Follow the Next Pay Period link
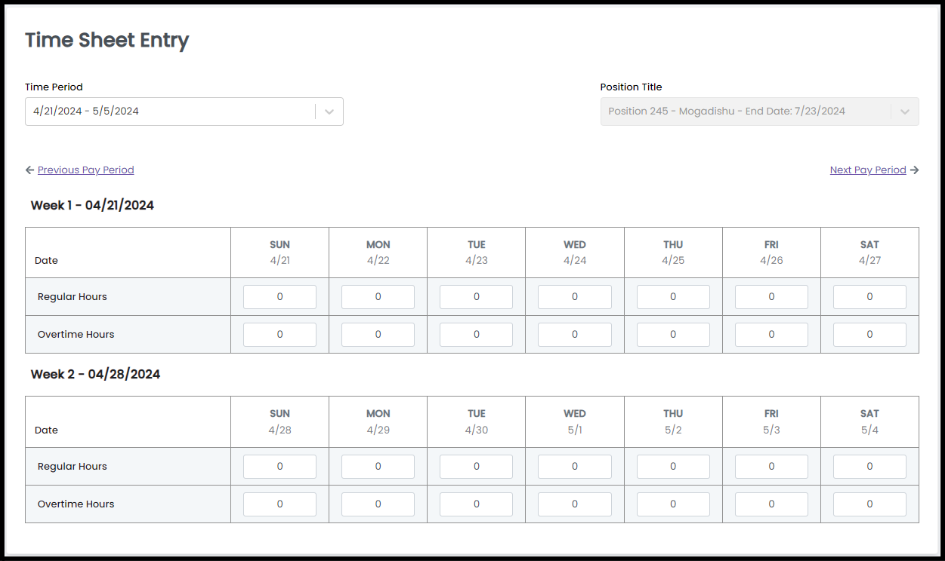Image resolution: width=945 pixels, height=561 pixels. click(868, 170)
